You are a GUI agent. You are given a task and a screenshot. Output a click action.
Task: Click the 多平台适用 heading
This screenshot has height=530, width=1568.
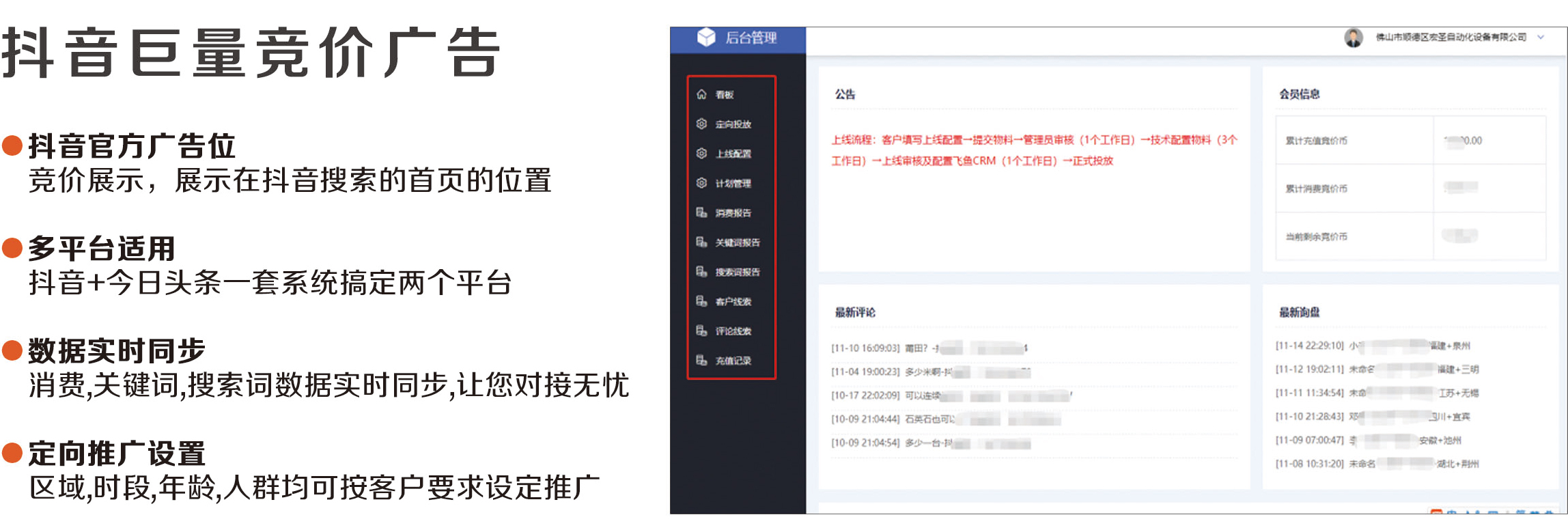tap(102, 249)
